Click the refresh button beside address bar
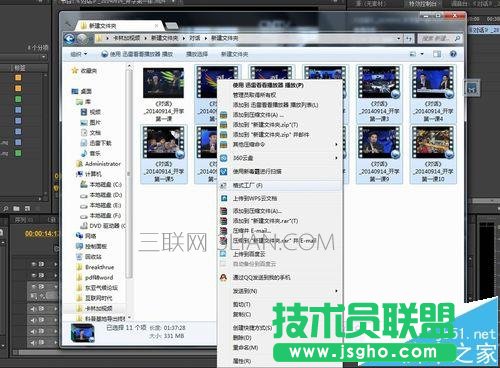Viewport: 500px width, 368px height. [409, 39]
